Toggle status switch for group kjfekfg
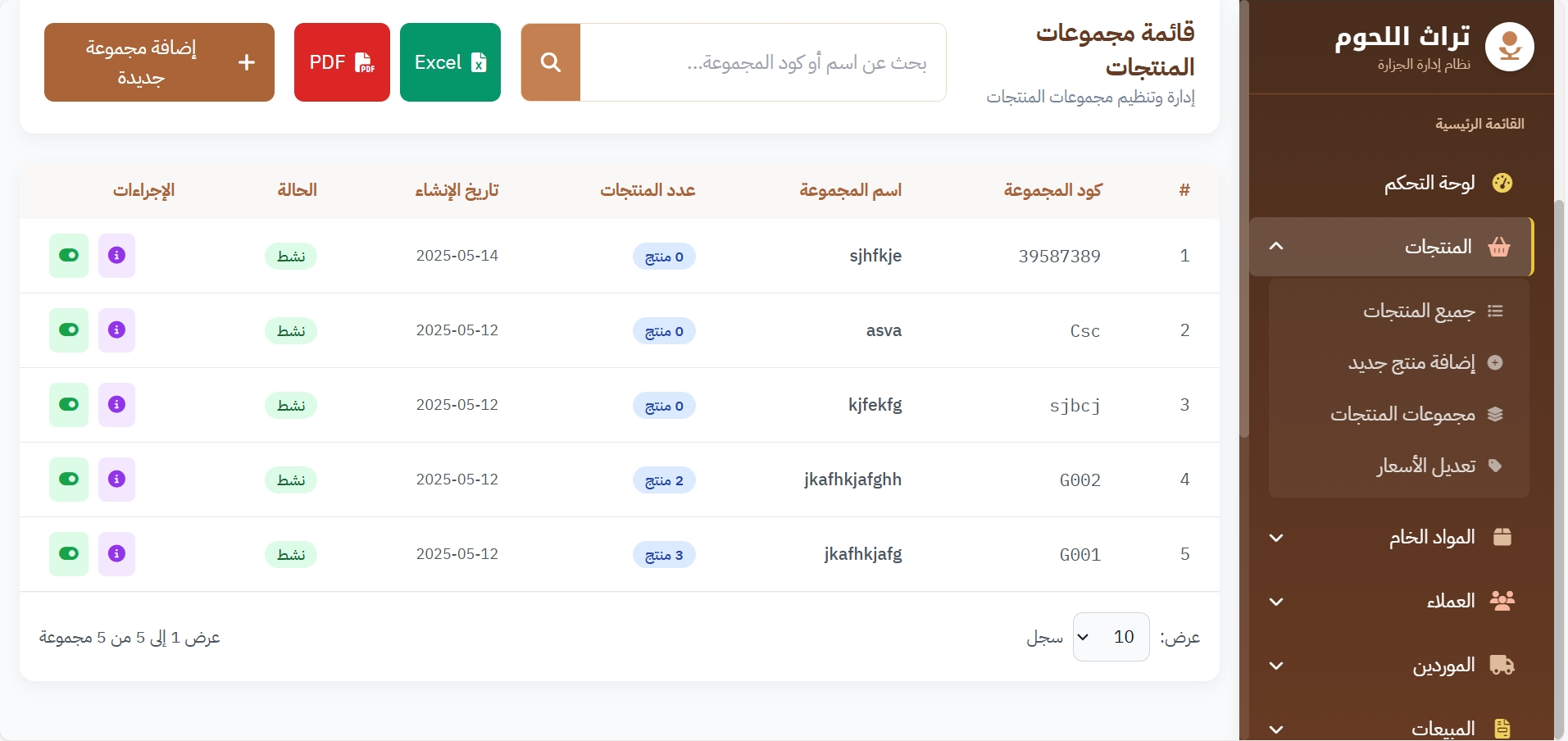This screenshot has width=1568, height=741. [x=69, y=405]
